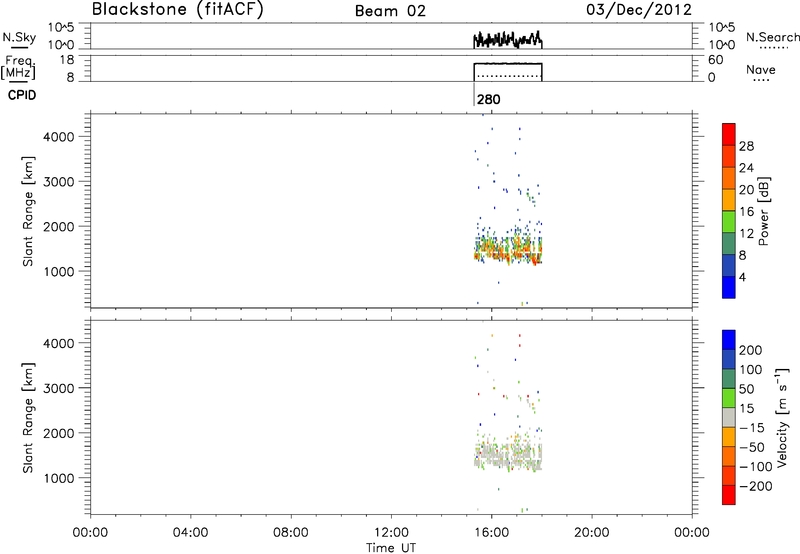The height and width of the screenshot is (554, 800).
Task: Click the gray velocity scatter band near 1500 km
Action: [x=508, y=457]
